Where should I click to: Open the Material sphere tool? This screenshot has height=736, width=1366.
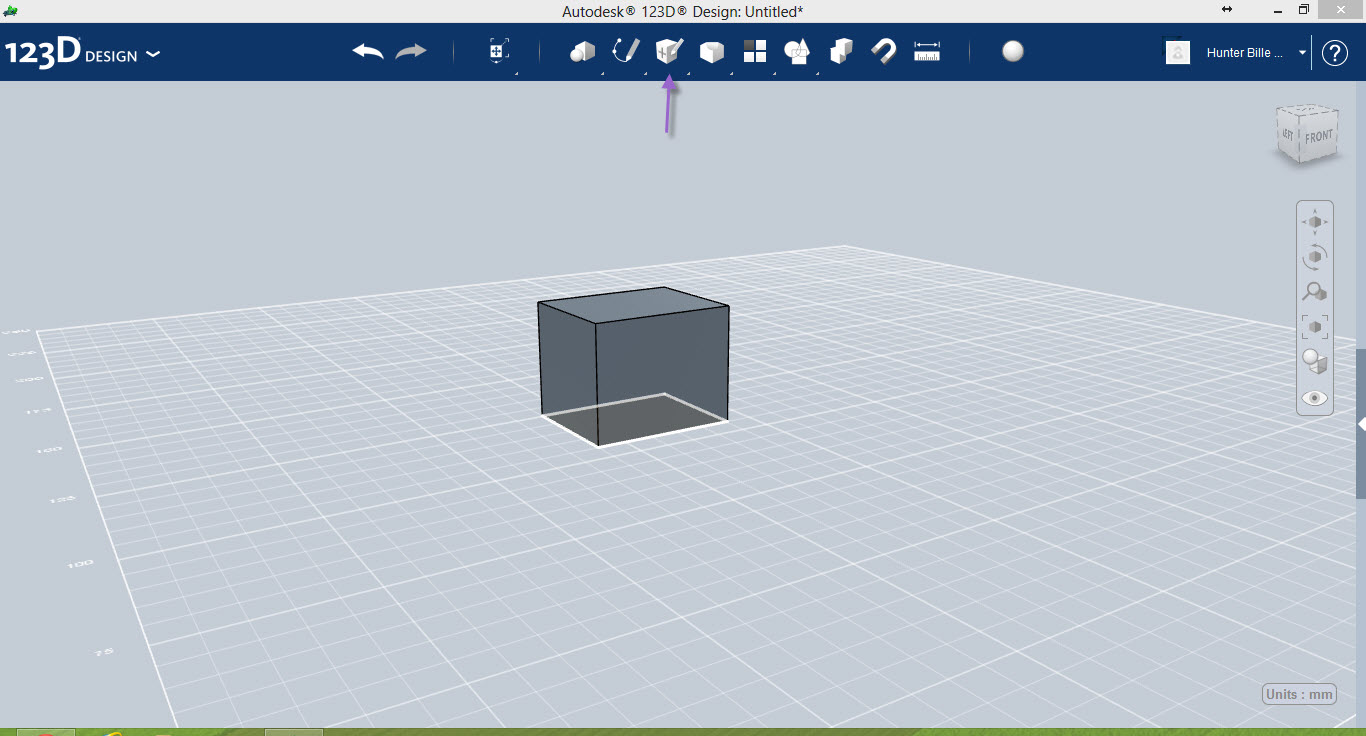[x=1013, y=51]
